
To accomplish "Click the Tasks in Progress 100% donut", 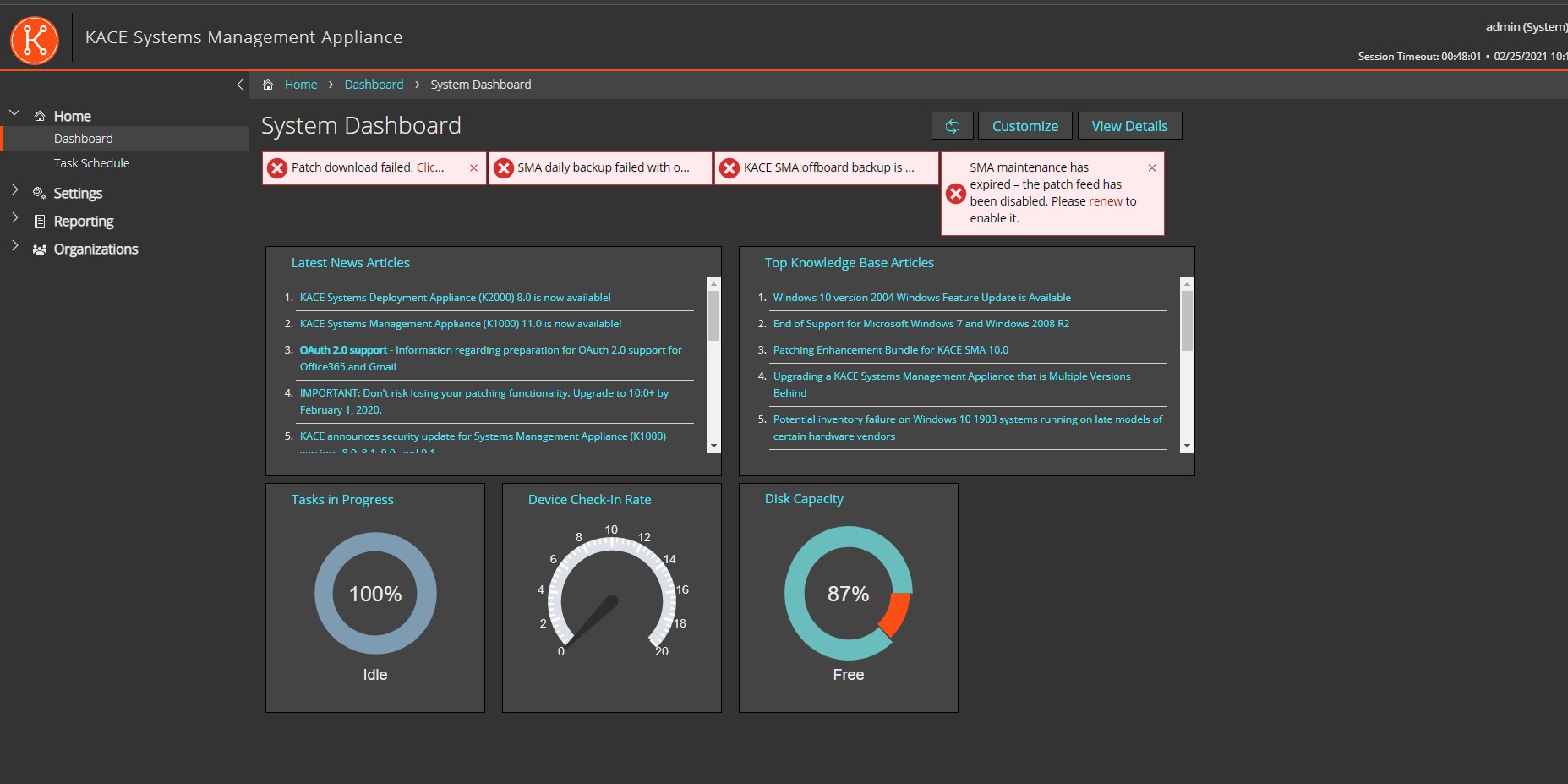I will click(x=375, y=593).
